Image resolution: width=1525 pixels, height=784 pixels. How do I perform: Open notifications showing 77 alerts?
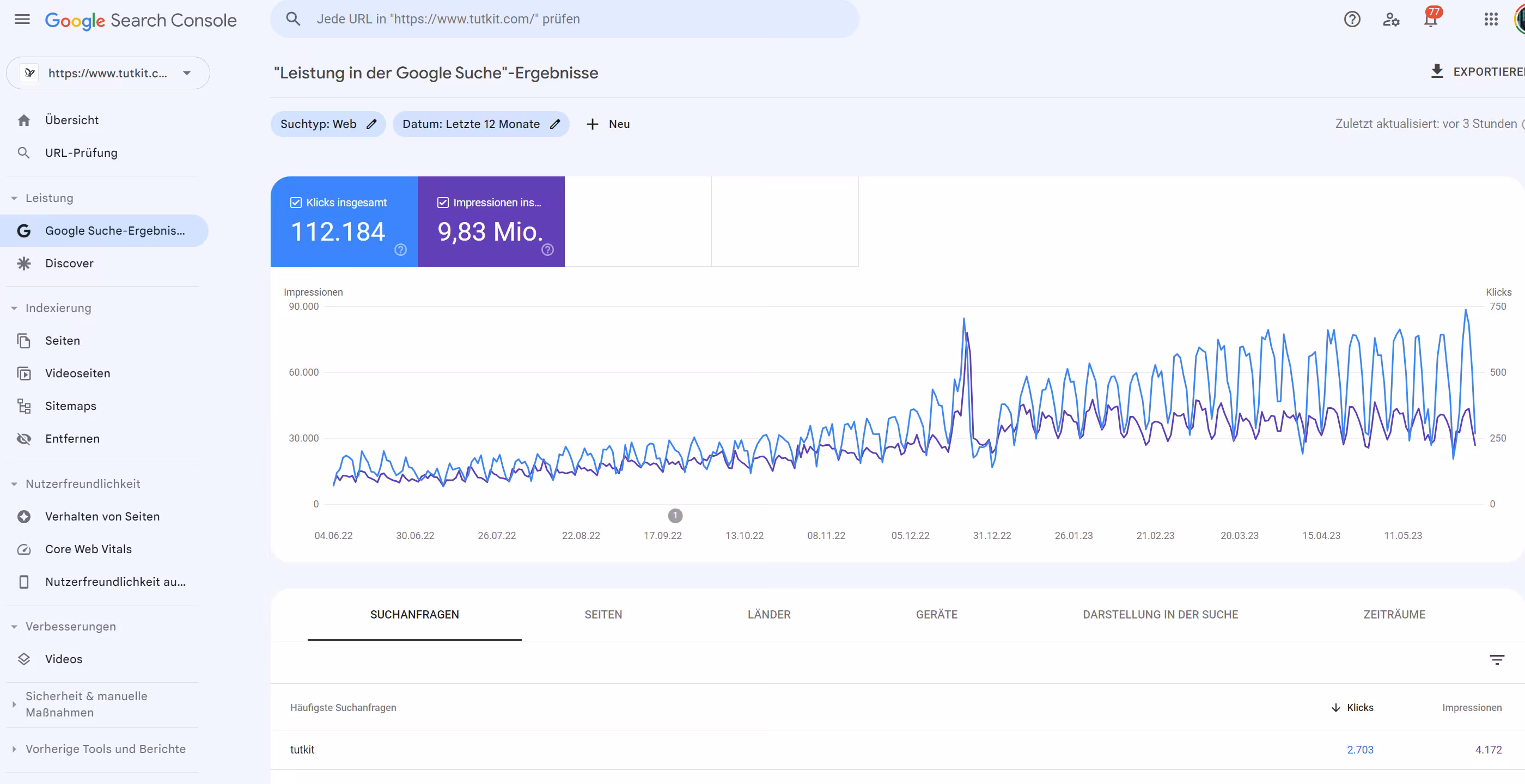tap(1431, 19)
